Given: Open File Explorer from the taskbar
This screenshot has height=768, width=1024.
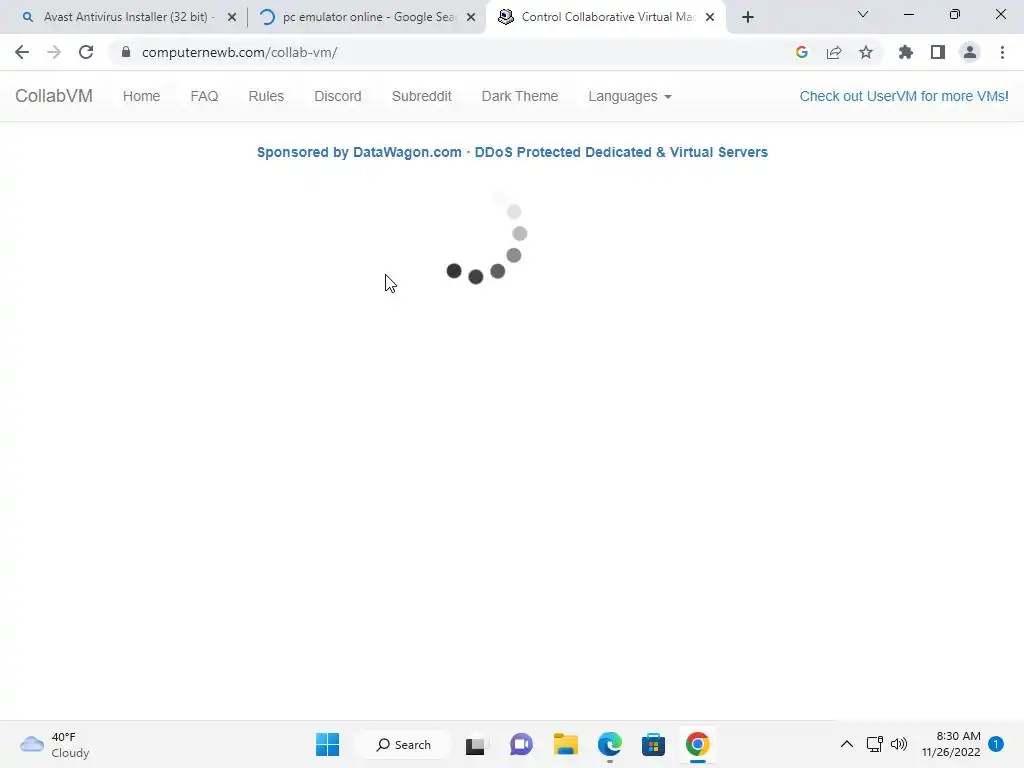Looking at the screenshot, I should [566, 744].
